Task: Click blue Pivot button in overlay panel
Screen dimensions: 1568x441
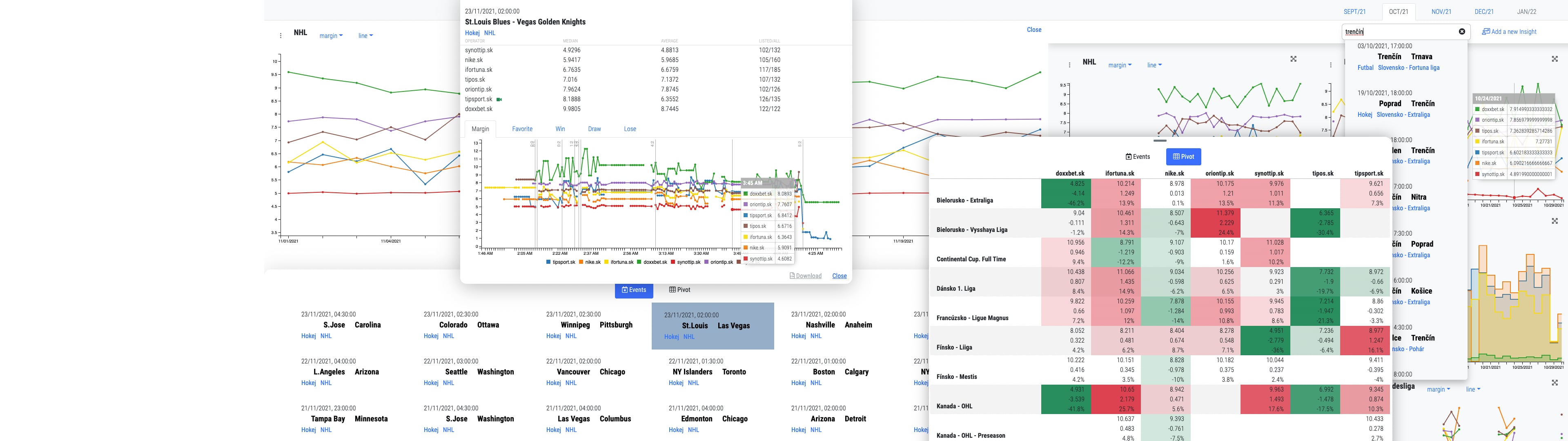Action: (1183, 156)
